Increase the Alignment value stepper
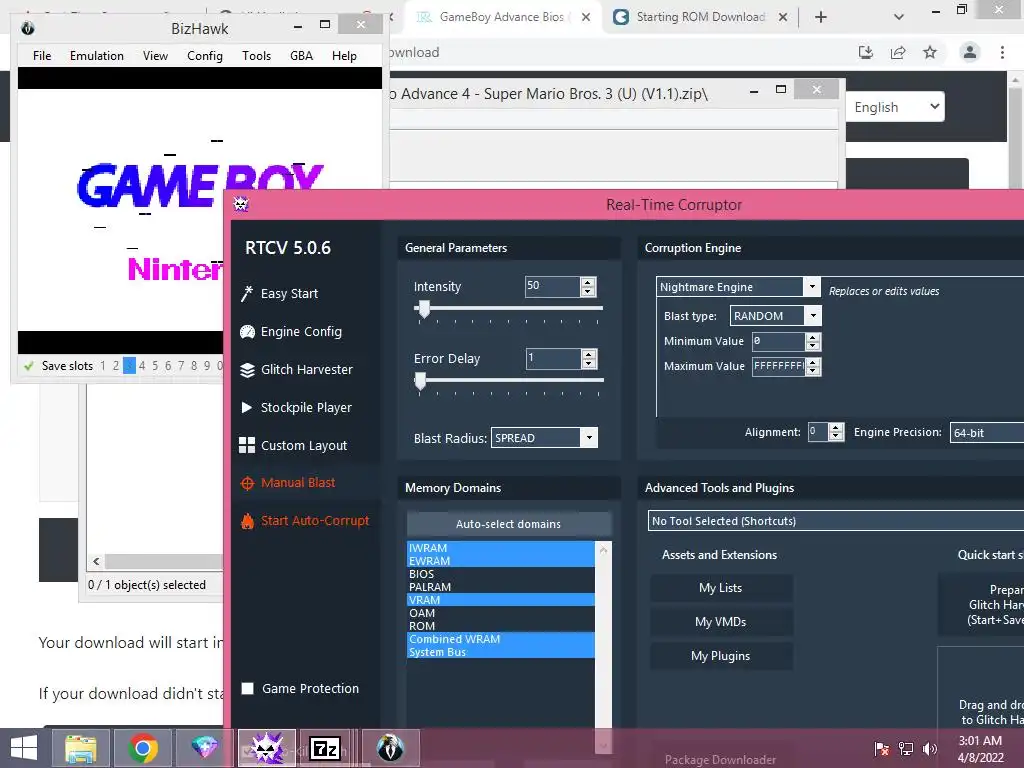1024x768 pixels. 836,427
